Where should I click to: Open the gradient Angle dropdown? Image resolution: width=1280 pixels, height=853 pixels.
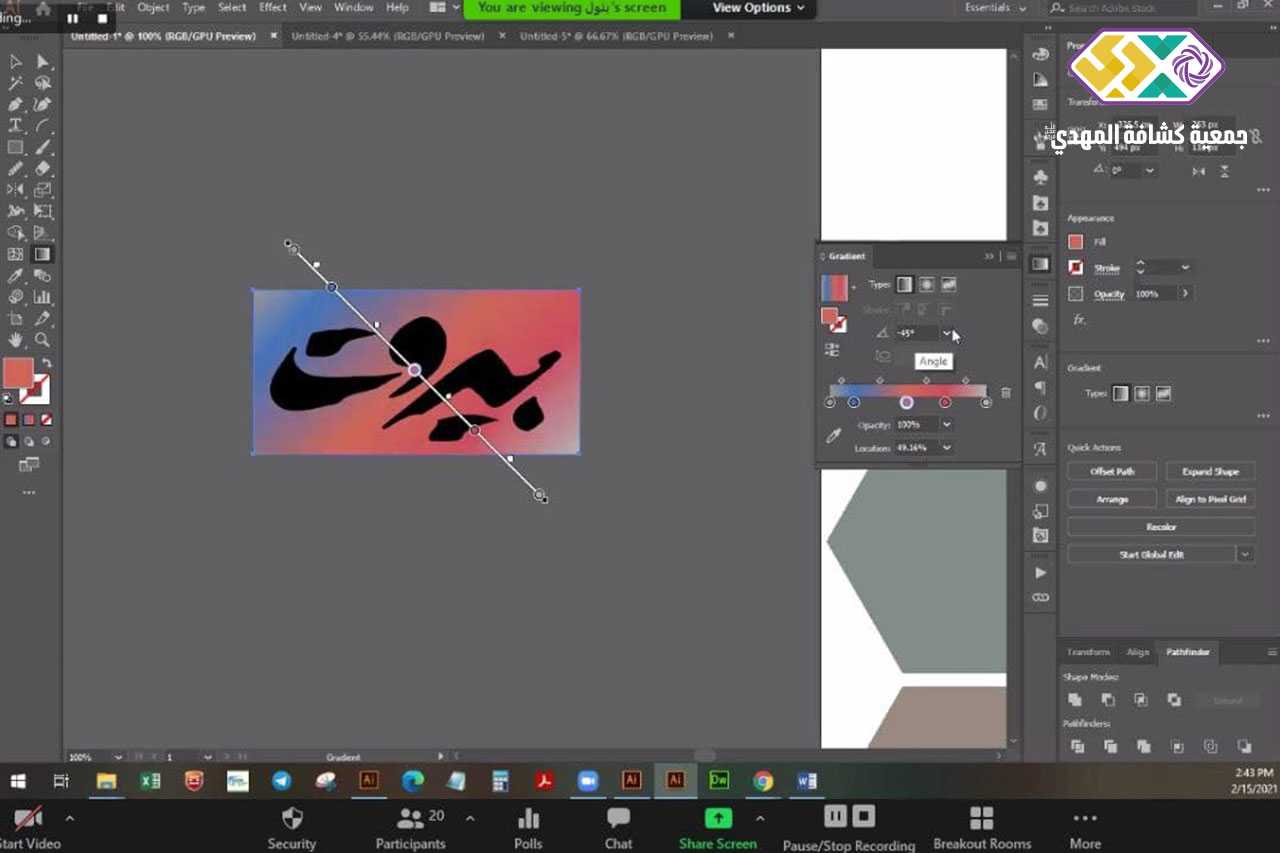(x=947, y=333)
